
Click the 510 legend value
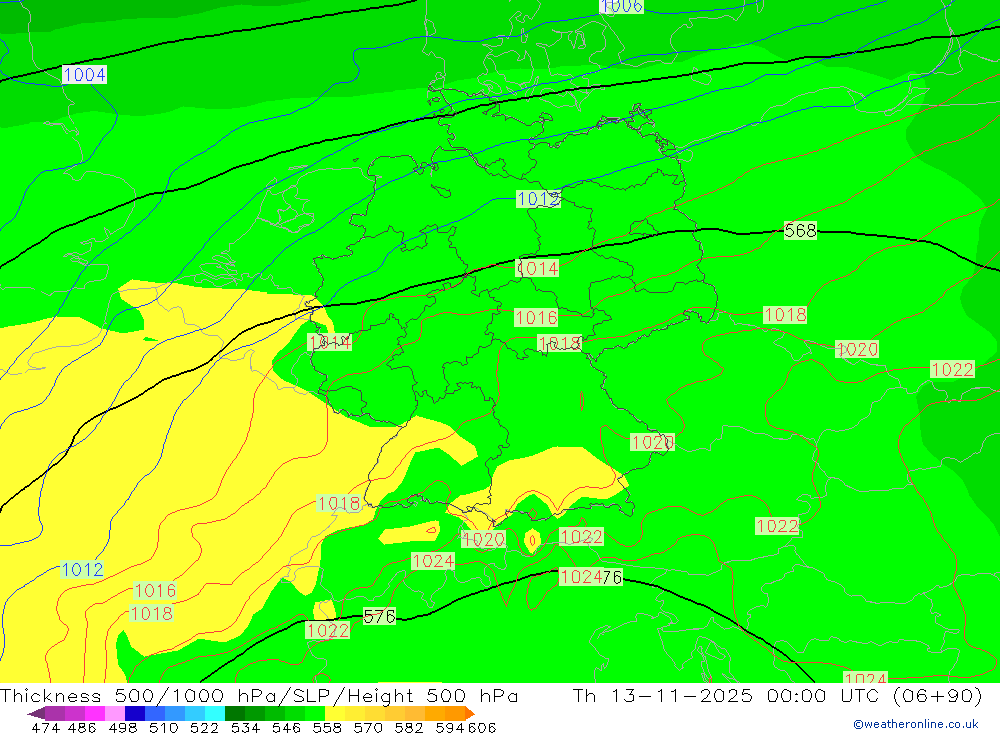164,727
